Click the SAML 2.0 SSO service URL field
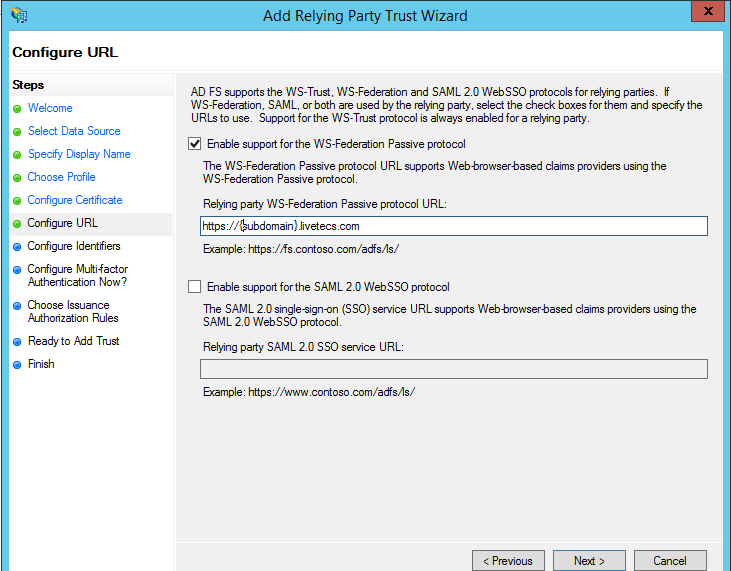 454,369
